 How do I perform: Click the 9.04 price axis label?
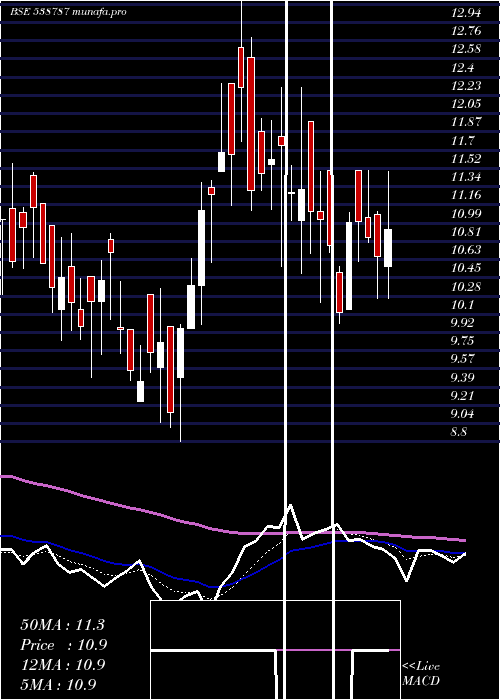(x=462, y=415)
